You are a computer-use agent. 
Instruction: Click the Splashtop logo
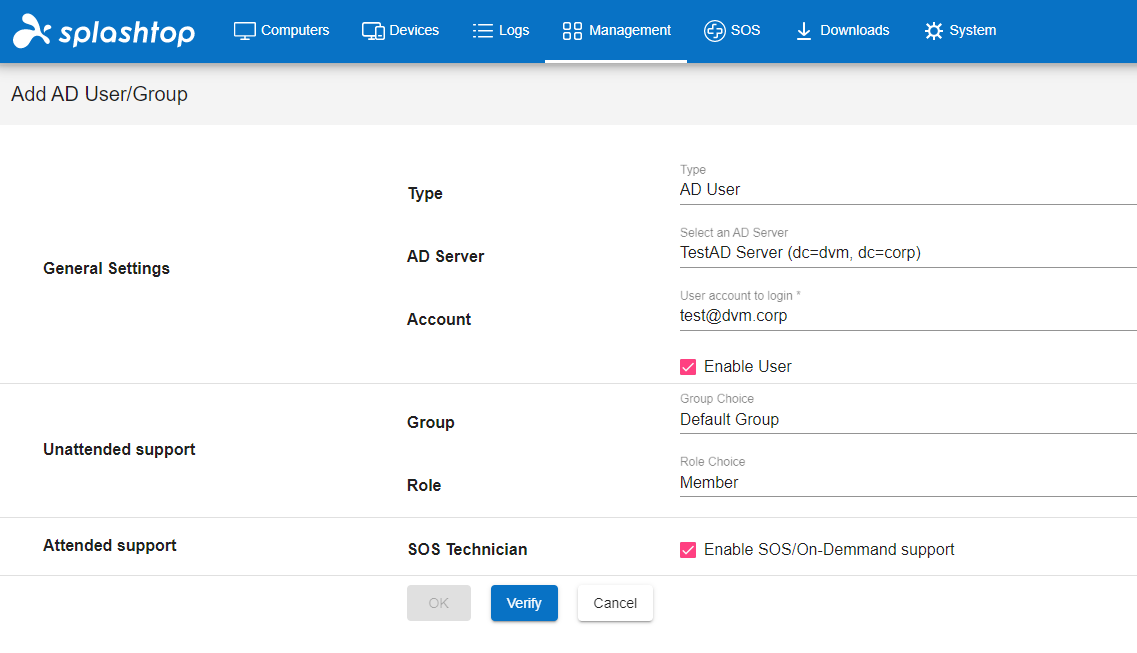click(104, 31)
